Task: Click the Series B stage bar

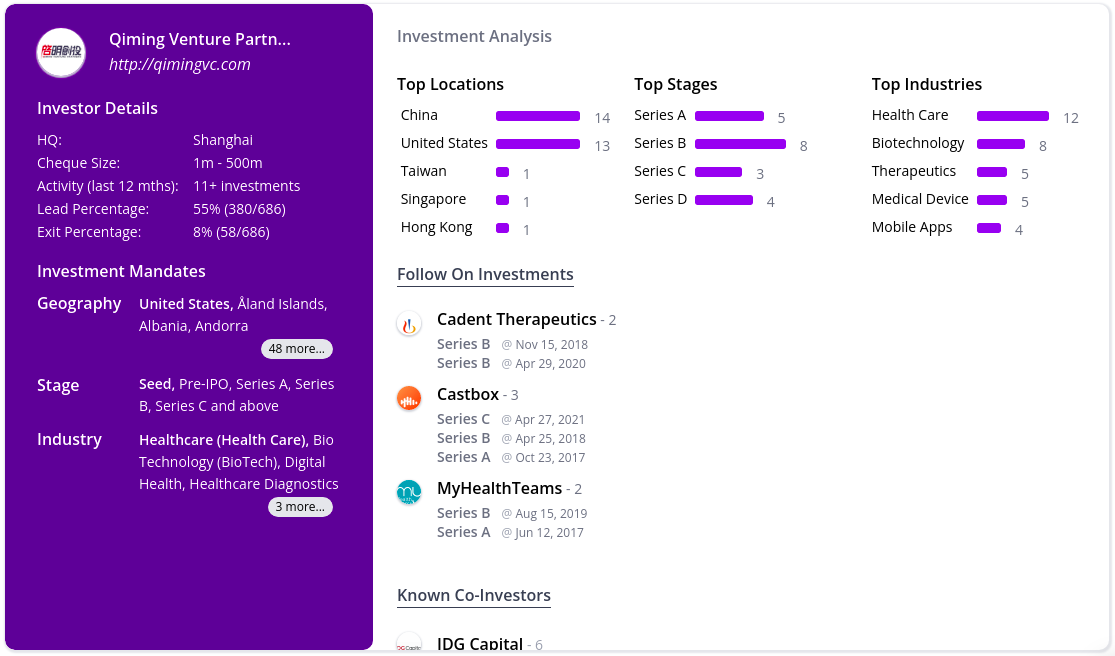Action: (740, 144)
